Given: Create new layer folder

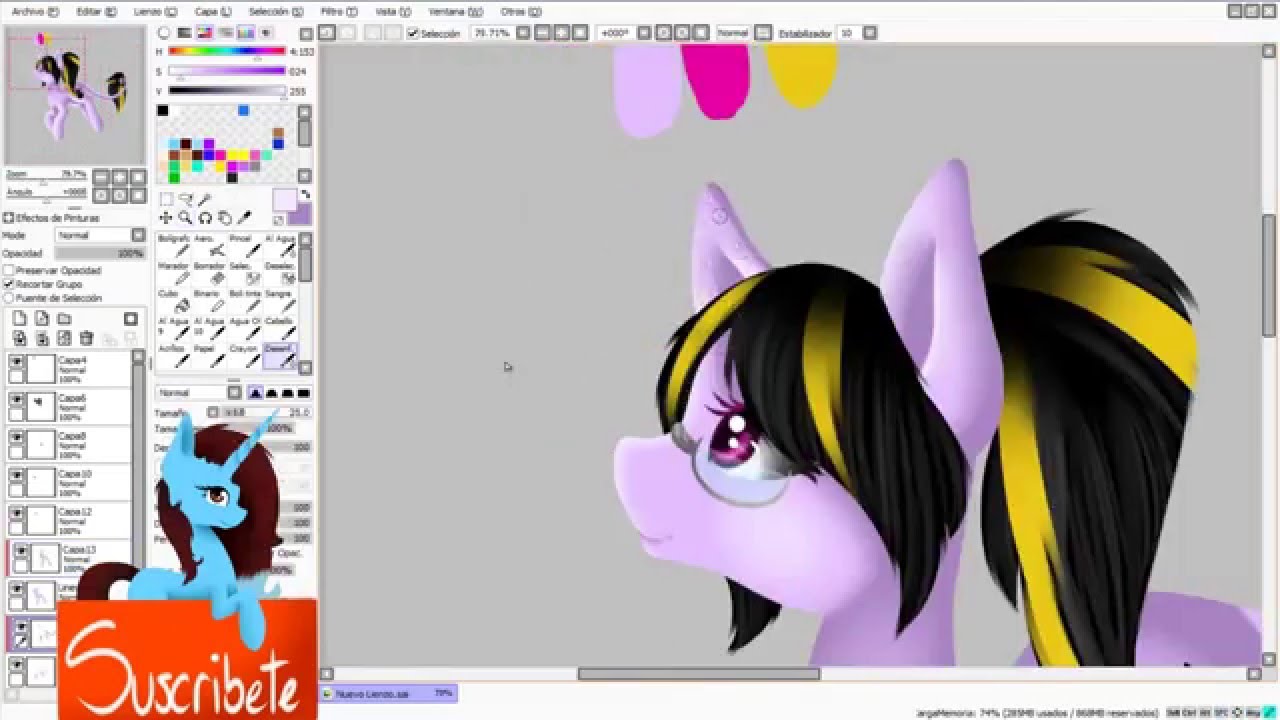Looking at the screenshot, I should (x=64, y=319).
